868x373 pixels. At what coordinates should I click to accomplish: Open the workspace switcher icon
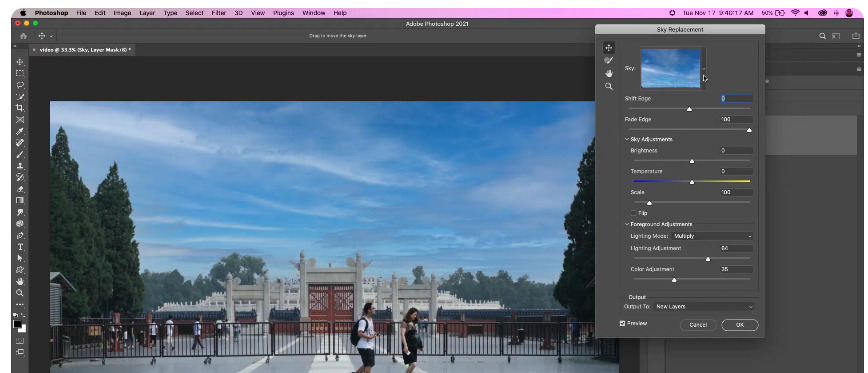click(x=836, y=36)
